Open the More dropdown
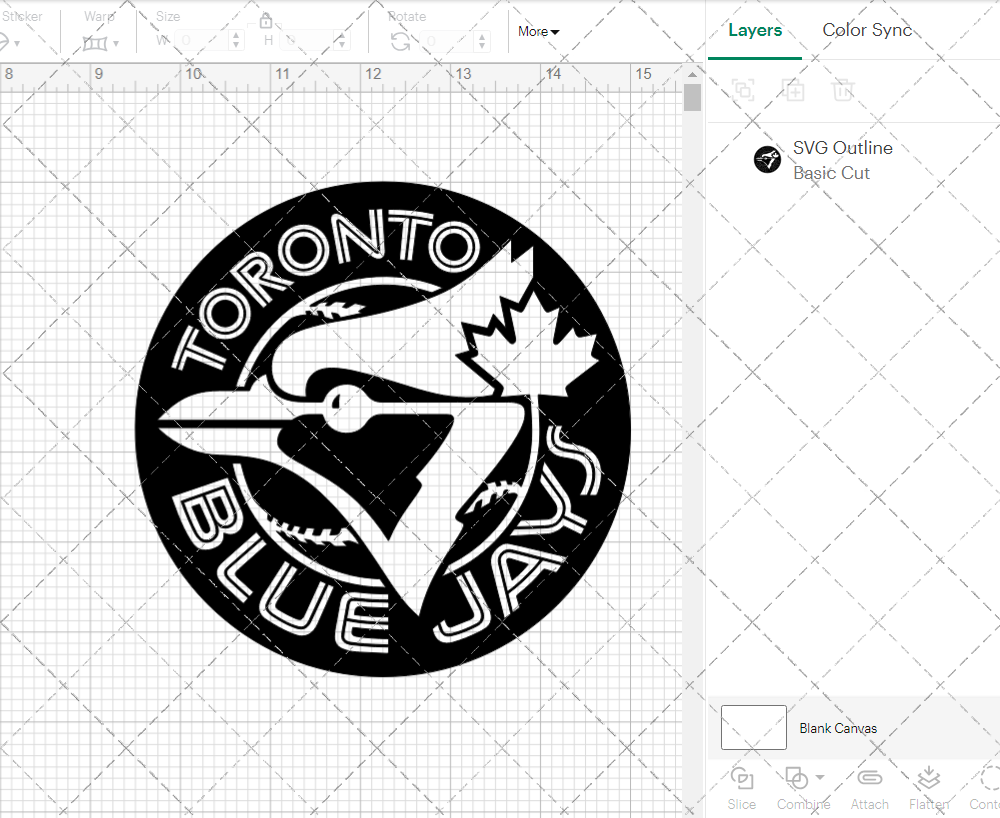Image resolution: width=1000 pixels, height=818 pixels. [x=538, y=31]
